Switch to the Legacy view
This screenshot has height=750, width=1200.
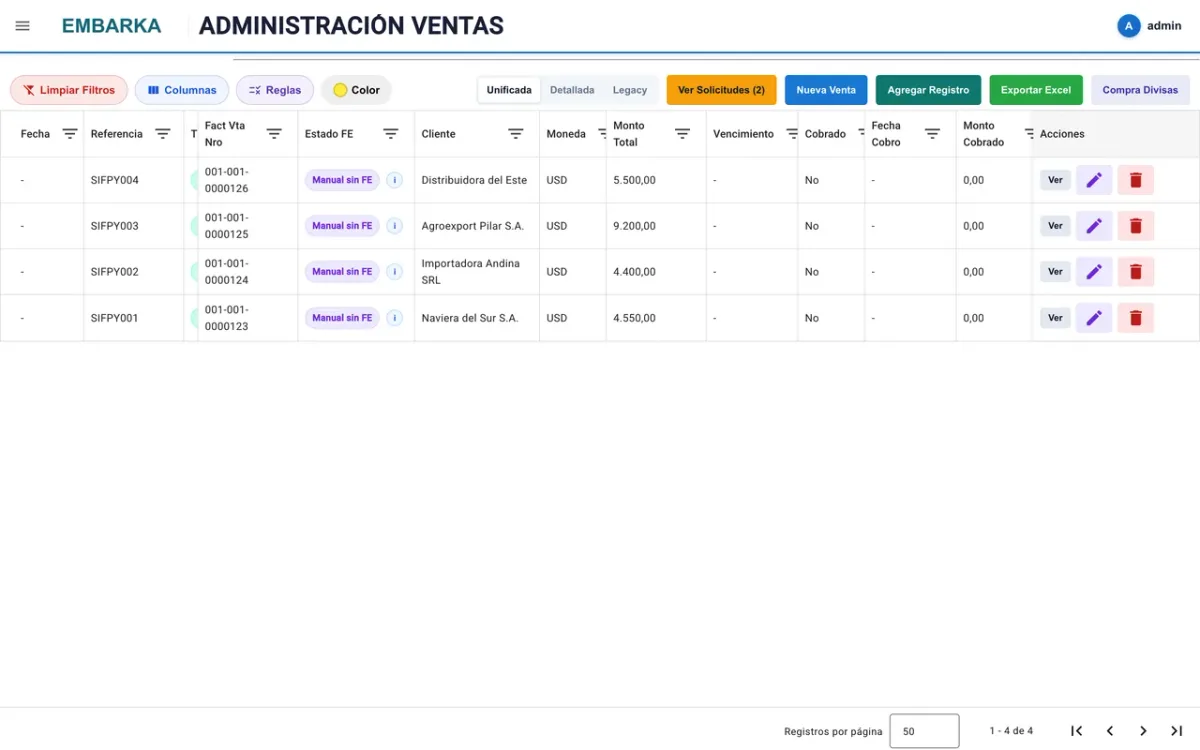[630, 90]
